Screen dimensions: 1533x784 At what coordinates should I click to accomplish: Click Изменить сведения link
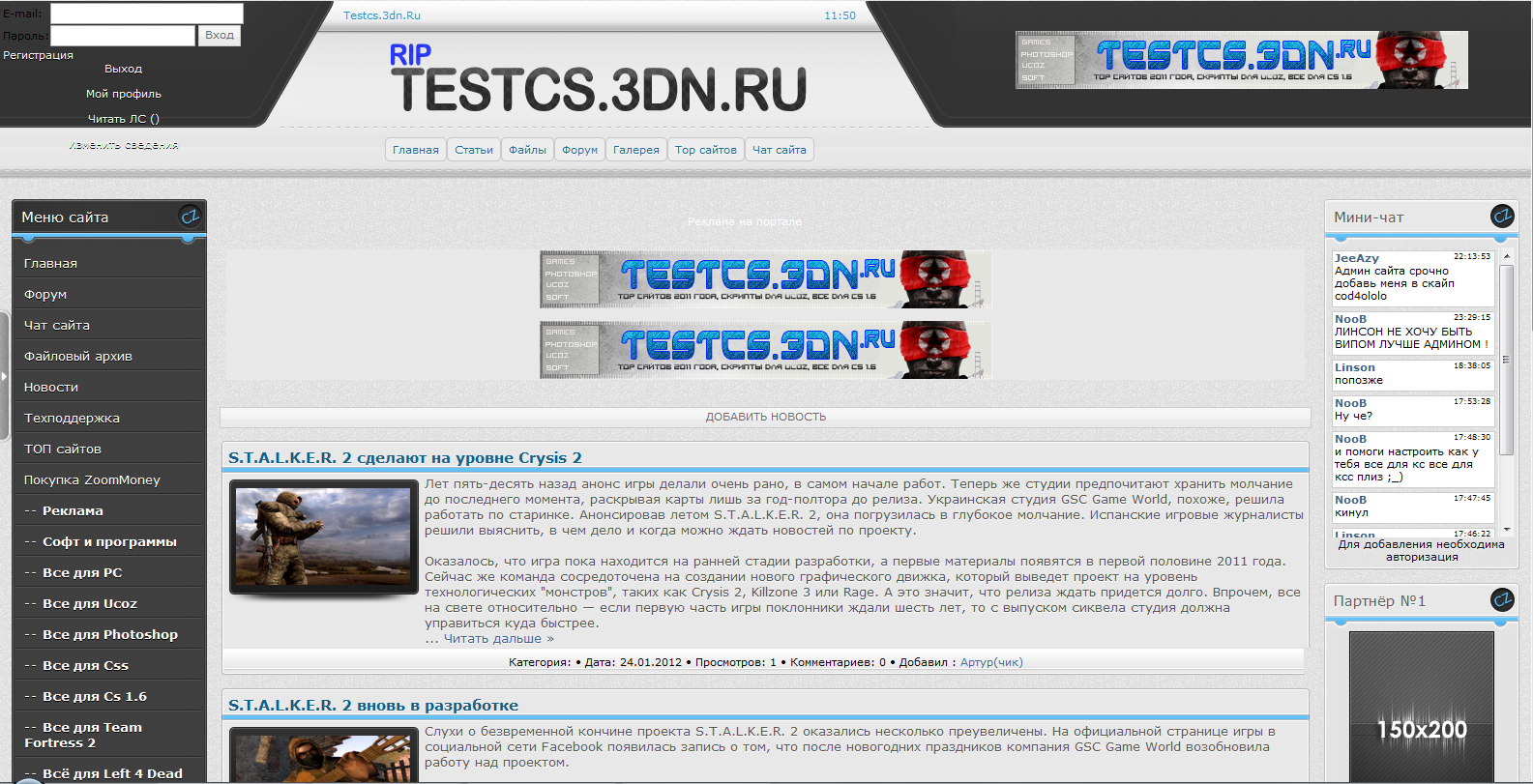click(124, 145)
